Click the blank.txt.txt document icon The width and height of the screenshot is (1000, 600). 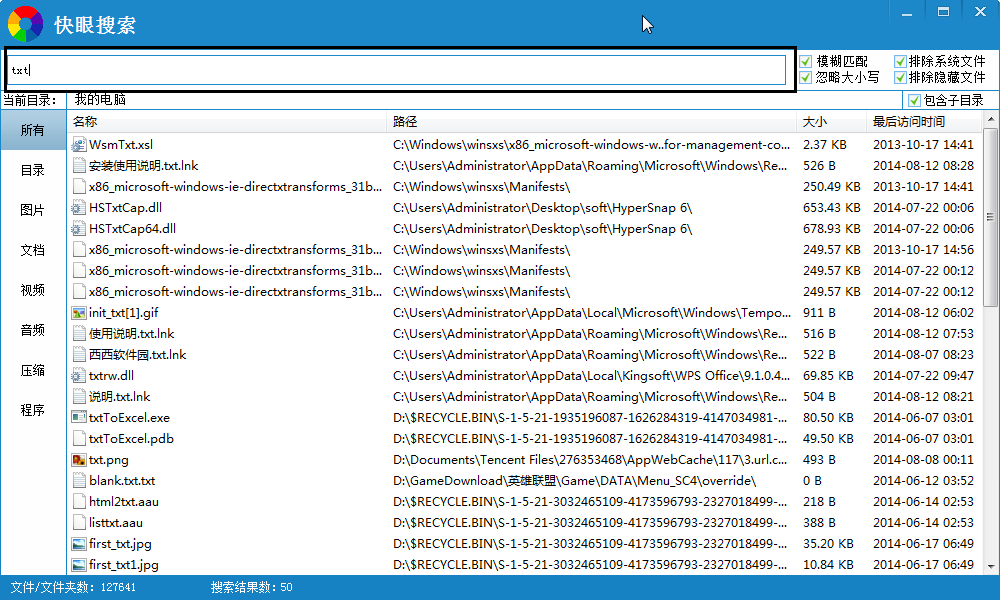tap(80, 481)
